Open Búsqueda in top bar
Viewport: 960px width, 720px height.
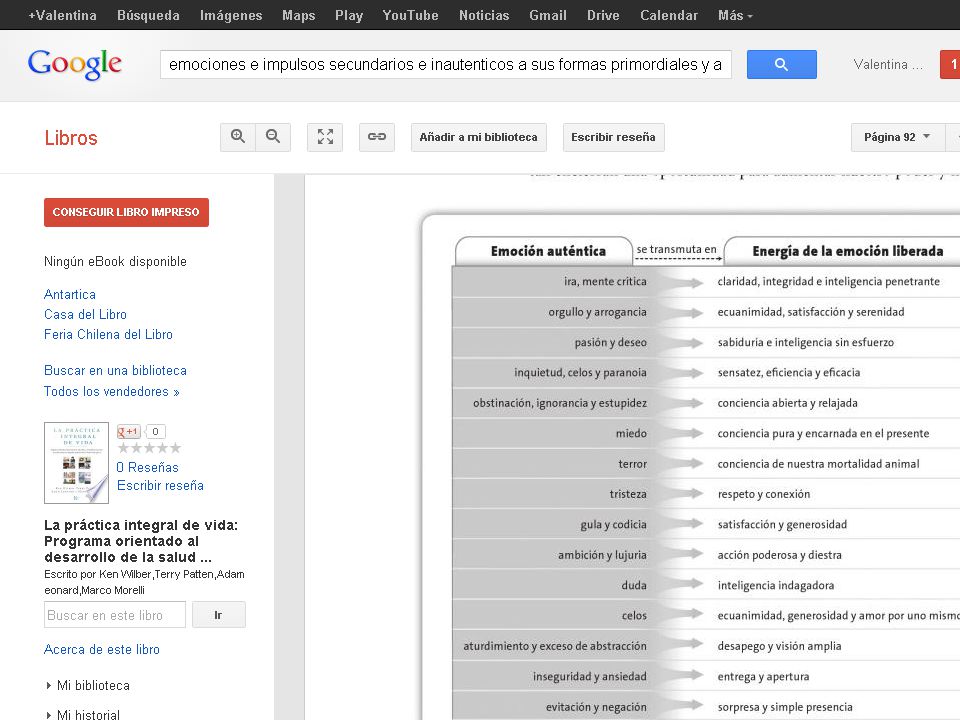point(148,15)
